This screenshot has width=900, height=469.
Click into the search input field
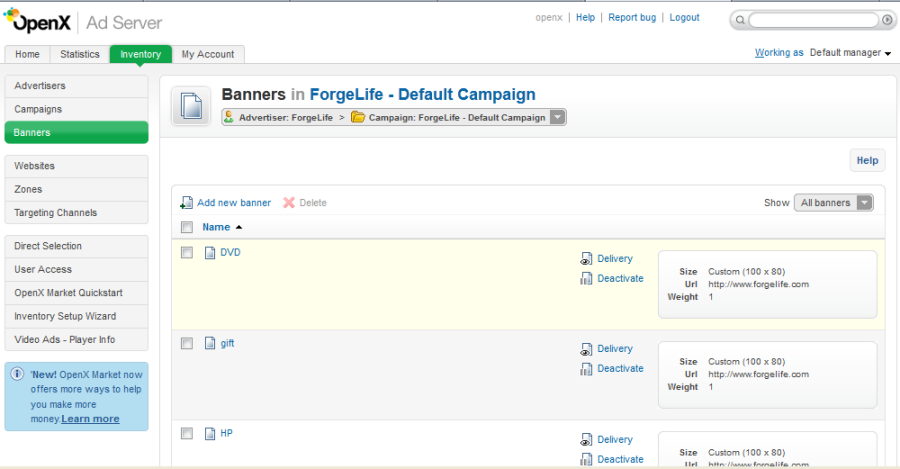coord(814,20)
